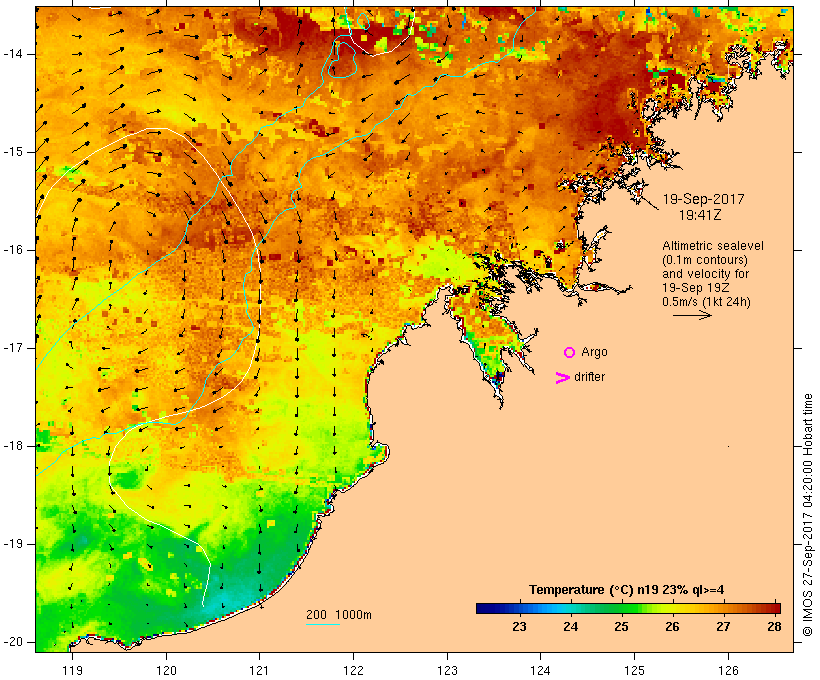
Task: Click the dark blue end of temperature colorbar
Action: pyautogui.click(x=484, y=608)
